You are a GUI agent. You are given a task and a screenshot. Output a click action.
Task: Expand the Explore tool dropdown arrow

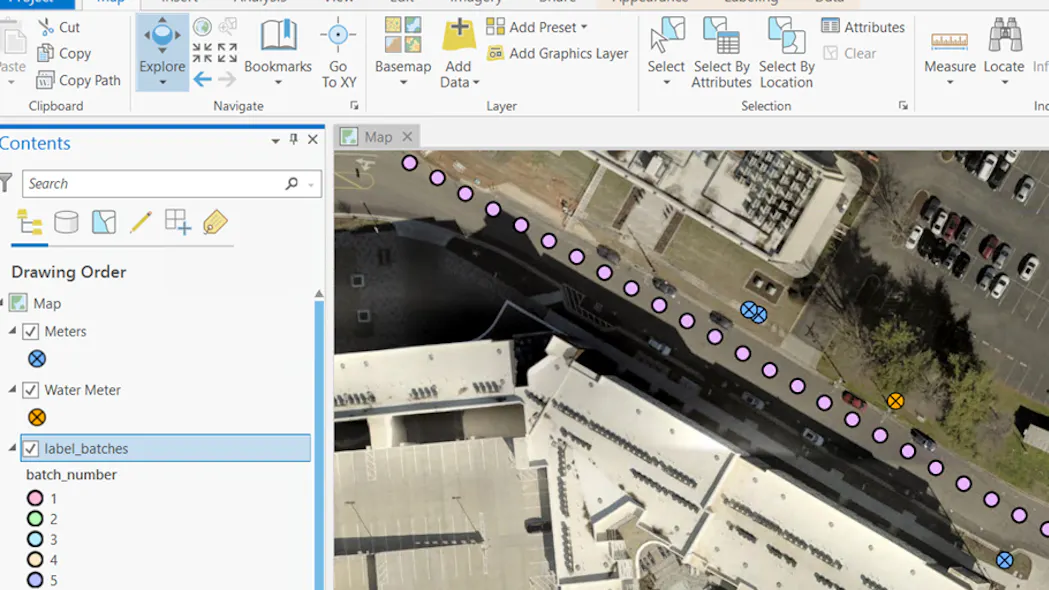tap(163, 82)
